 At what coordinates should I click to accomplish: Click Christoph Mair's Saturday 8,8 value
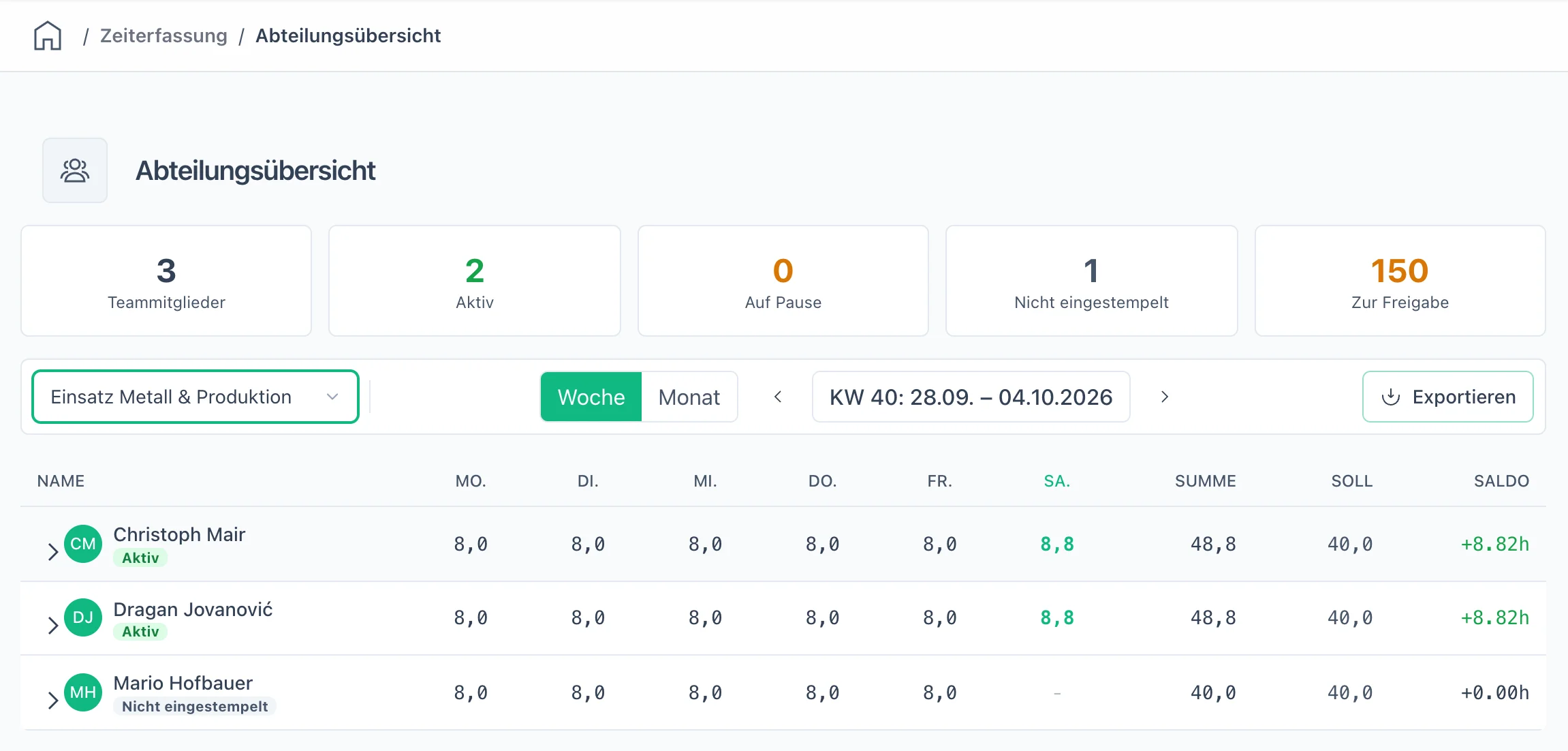tap(1057, 544)
